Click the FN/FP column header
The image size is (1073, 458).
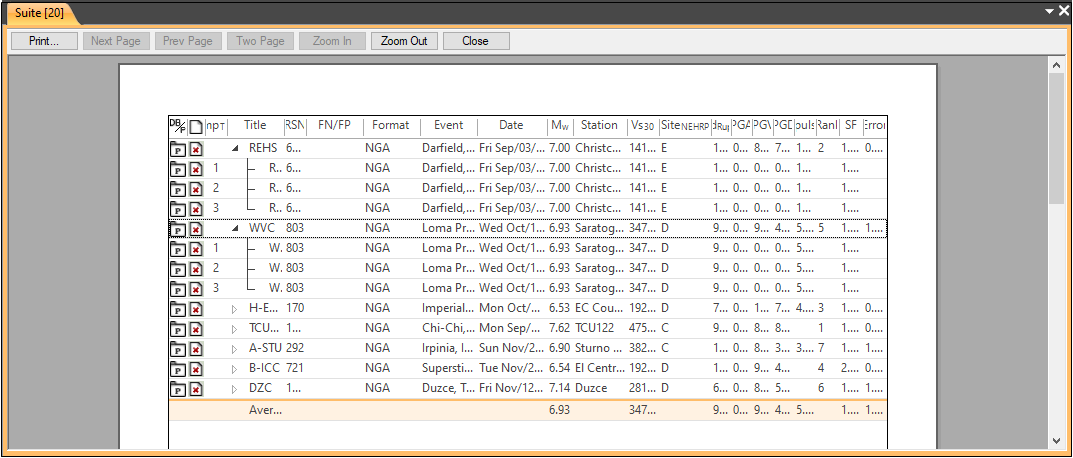tap(335, 125)
